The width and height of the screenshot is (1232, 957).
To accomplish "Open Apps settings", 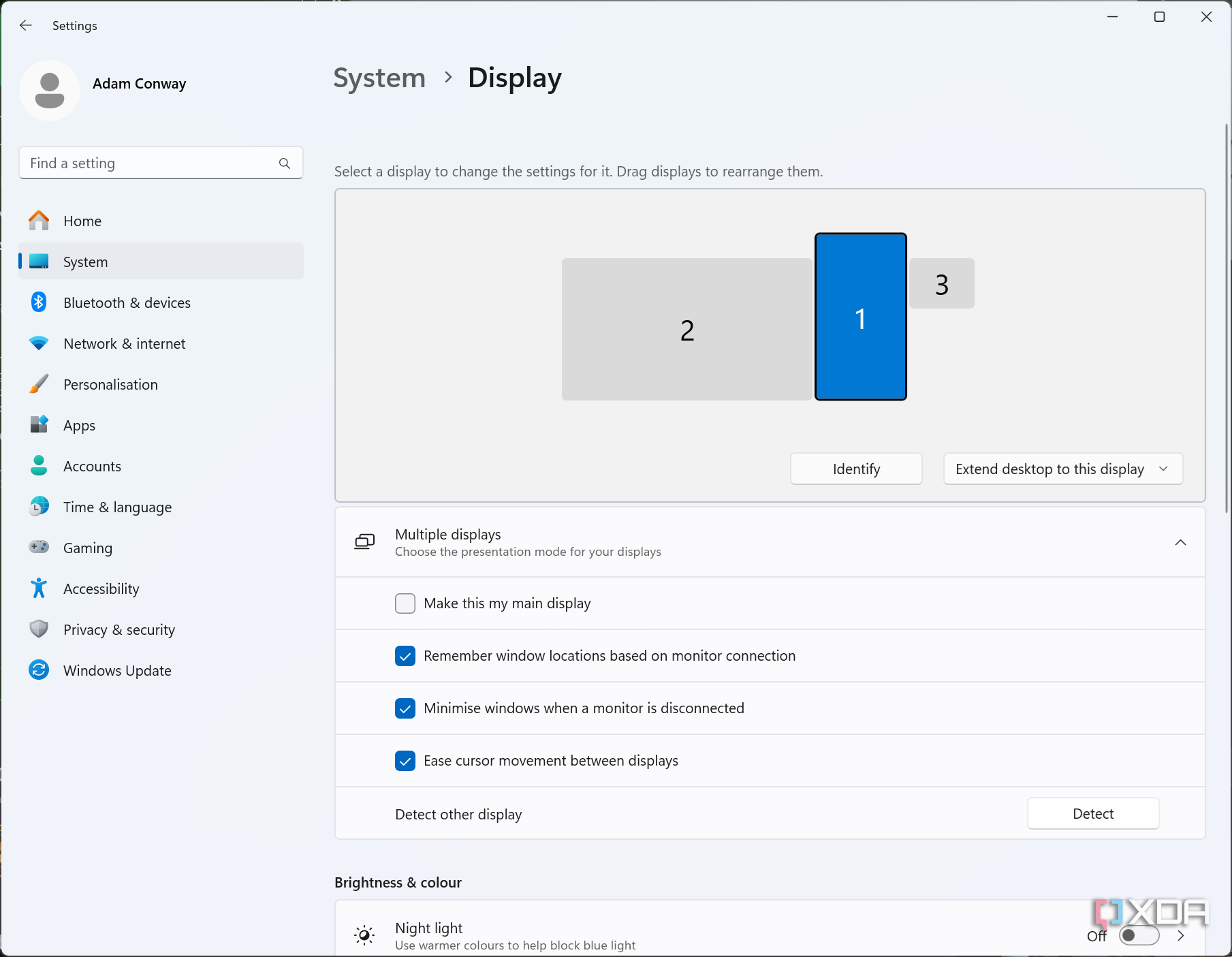I will tap(79, 425).
